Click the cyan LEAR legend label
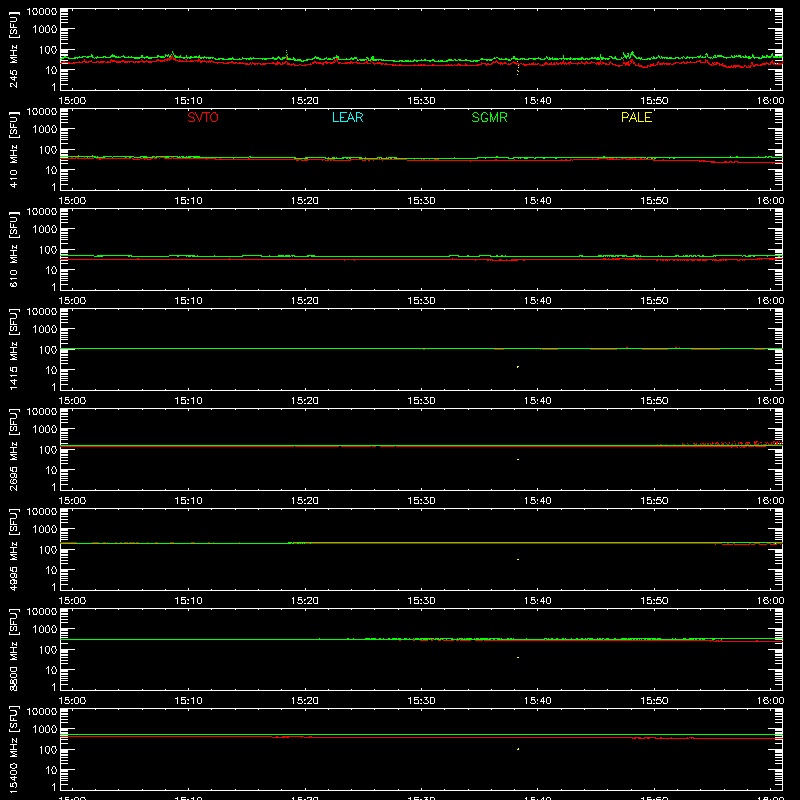The width and height of the screenshot is (800, 800). 347,117
